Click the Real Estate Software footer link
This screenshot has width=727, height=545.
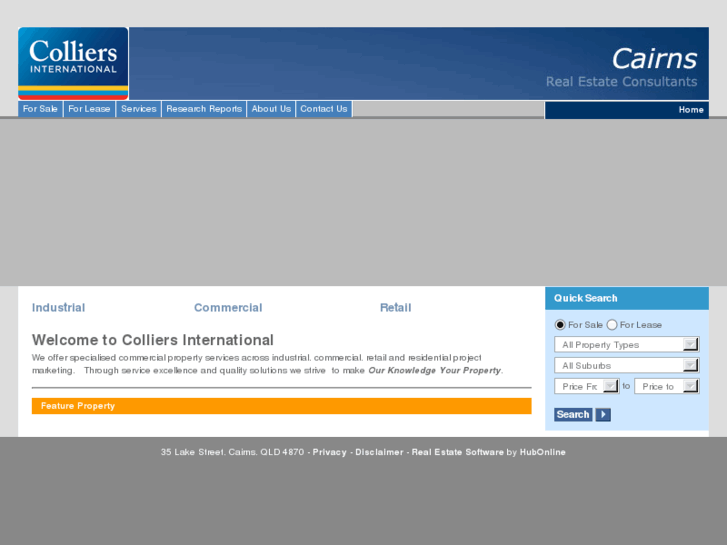click(458, 452)
